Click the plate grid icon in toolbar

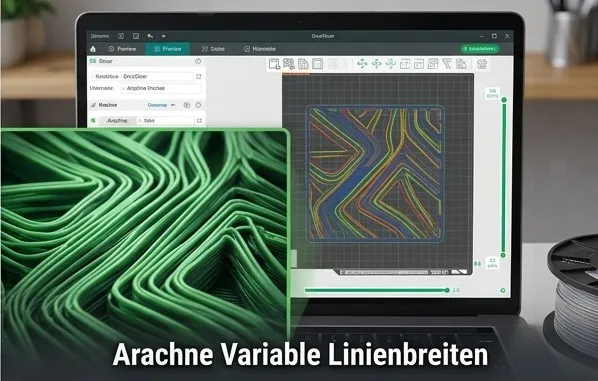289,64
